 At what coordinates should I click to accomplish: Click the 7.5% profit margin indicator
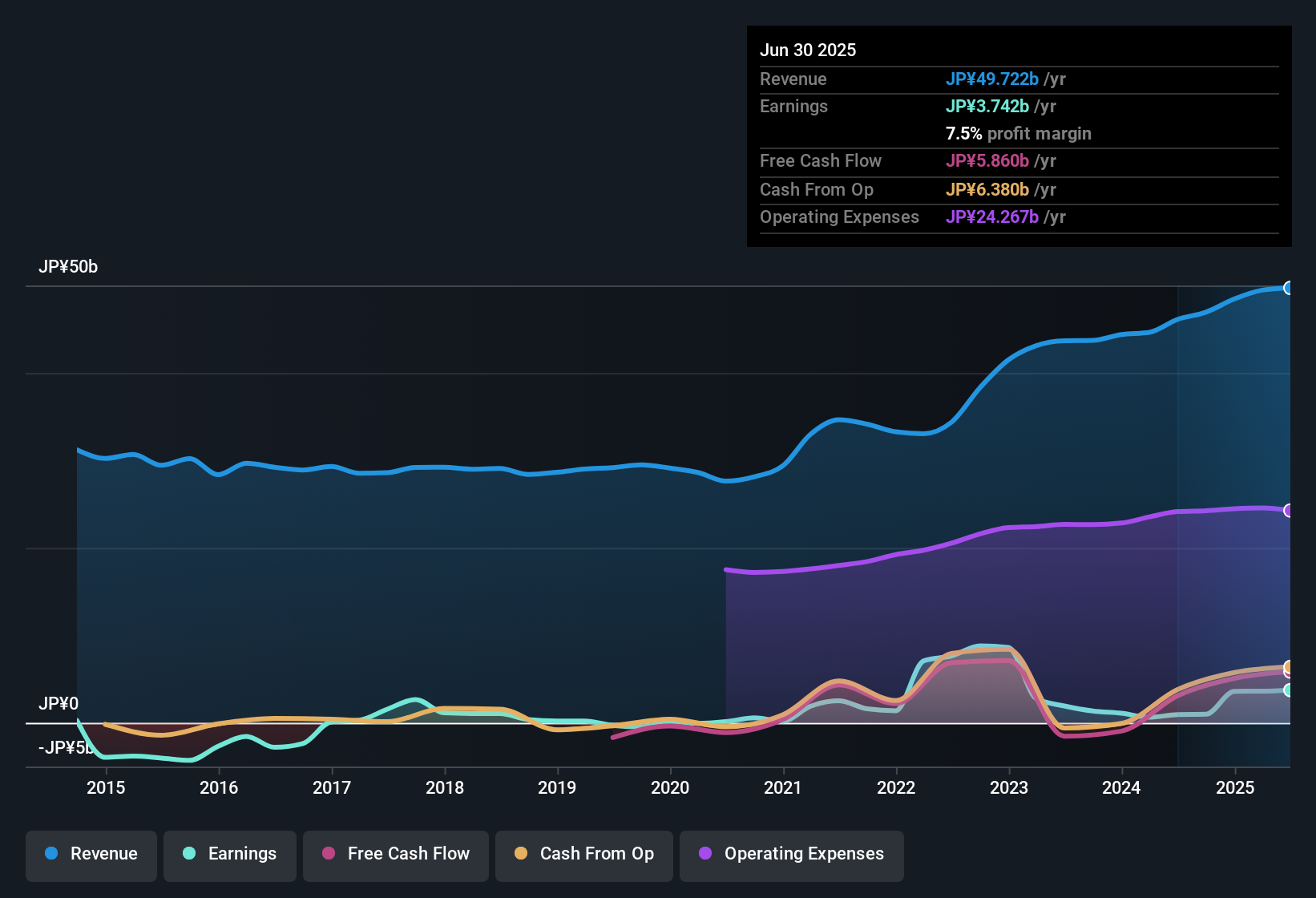coord(1018,134)
